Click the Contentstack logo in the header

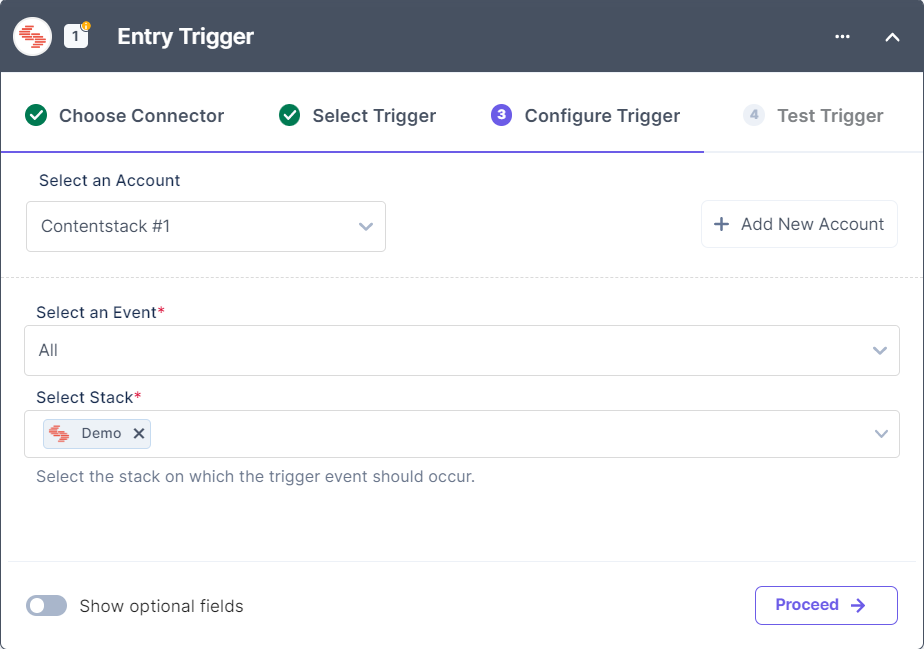pos(31,36)
